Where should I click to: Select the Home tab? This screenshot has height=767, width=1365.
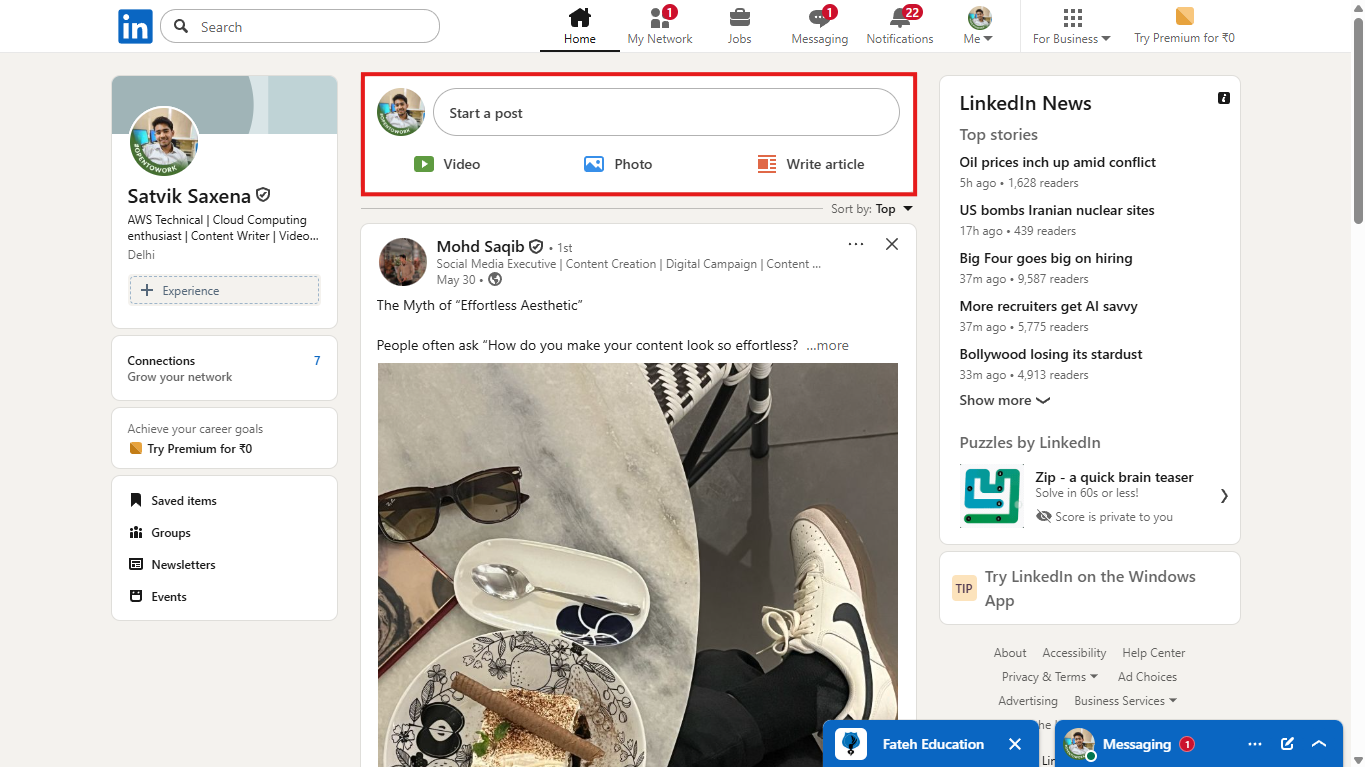[x=579, y=25]
